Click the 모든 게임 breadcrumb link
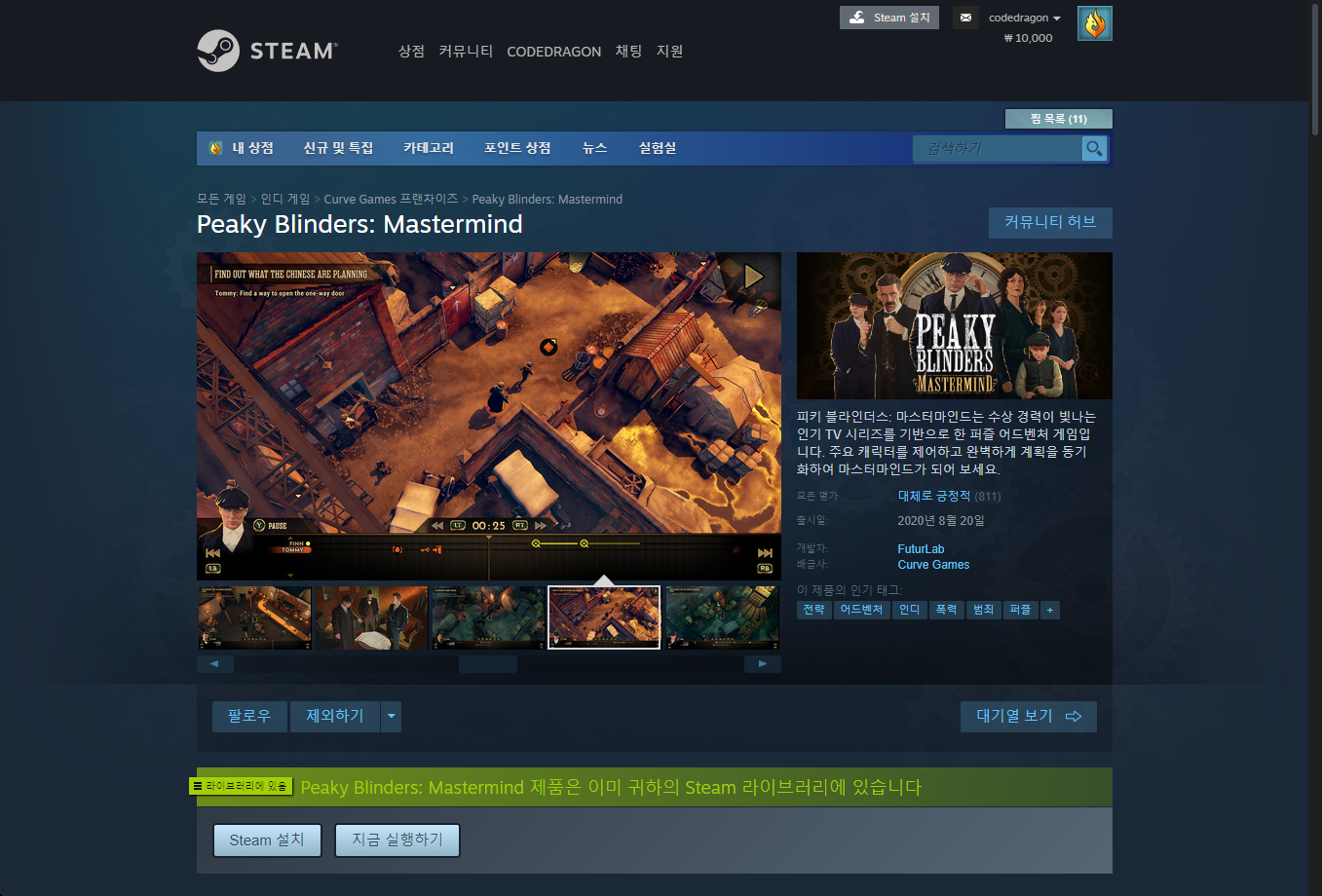This screenshot has width=1322, height=896. pos(221,199)
